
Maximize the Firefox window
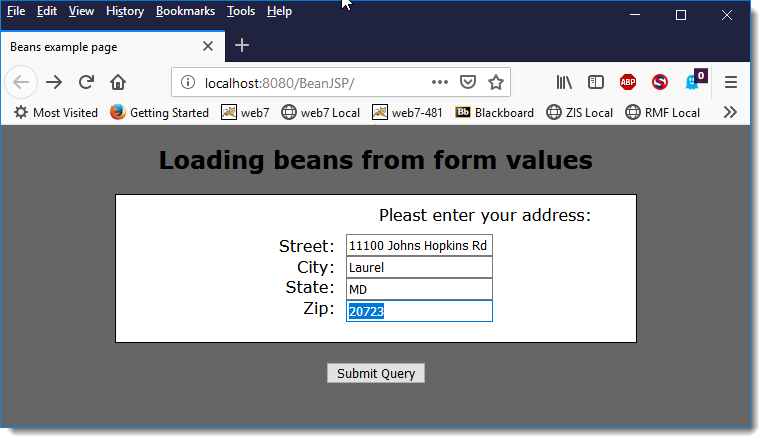click(x=681, y=15)
